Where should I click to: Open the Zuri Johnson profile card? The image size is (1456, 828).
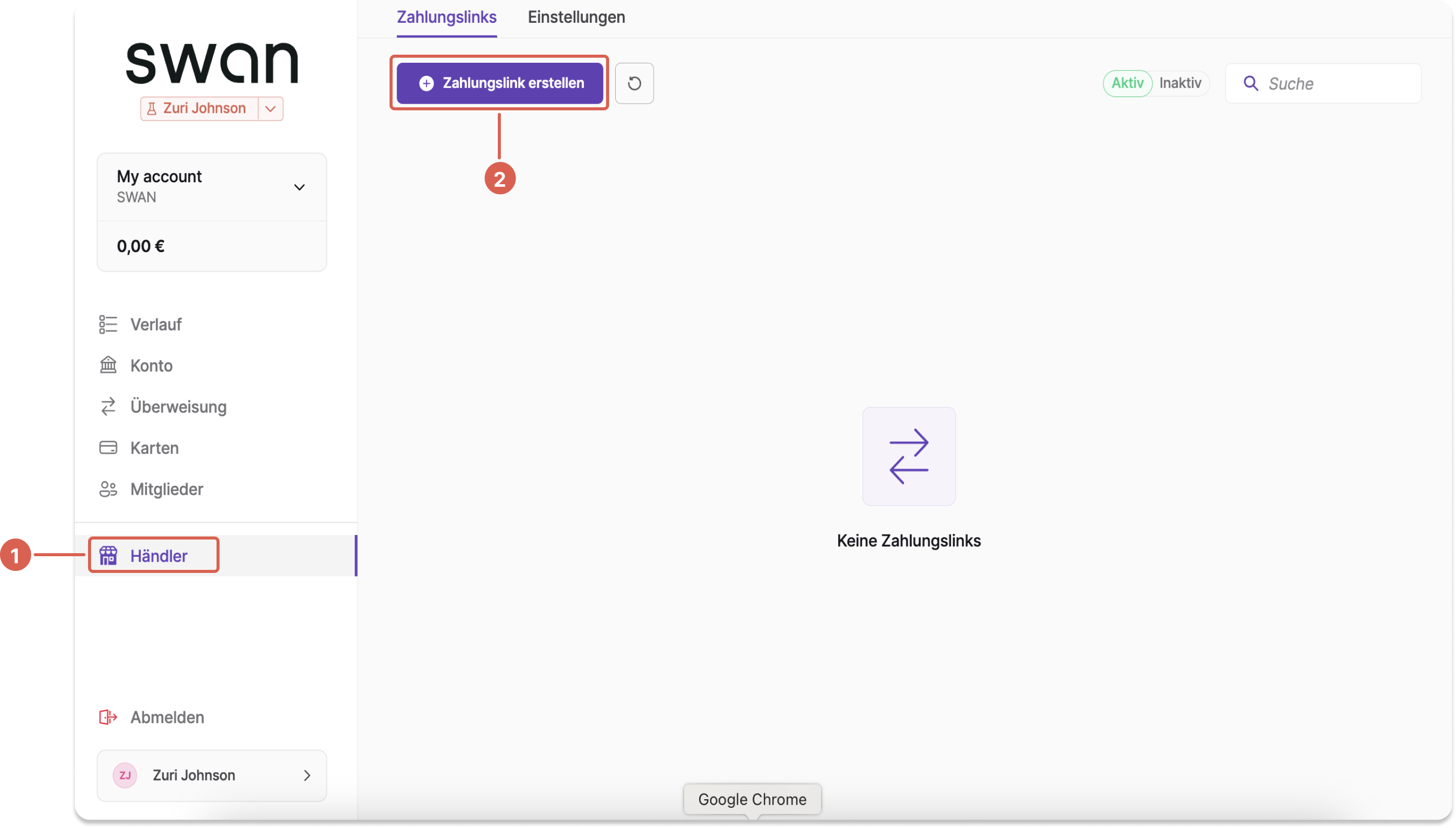pyautogui.click(x=212, y=775)
